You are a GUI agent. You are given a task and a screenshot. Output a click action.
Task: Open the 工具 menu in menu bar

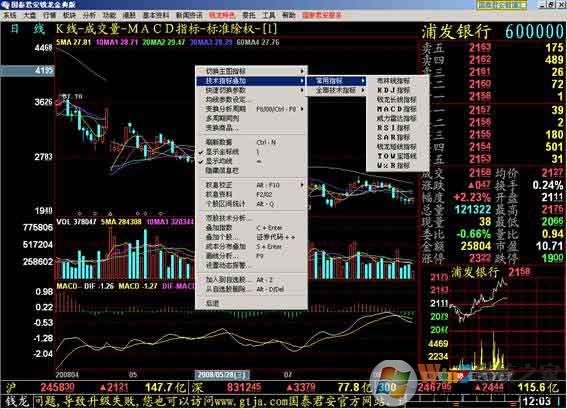click(x=269, y=16)
